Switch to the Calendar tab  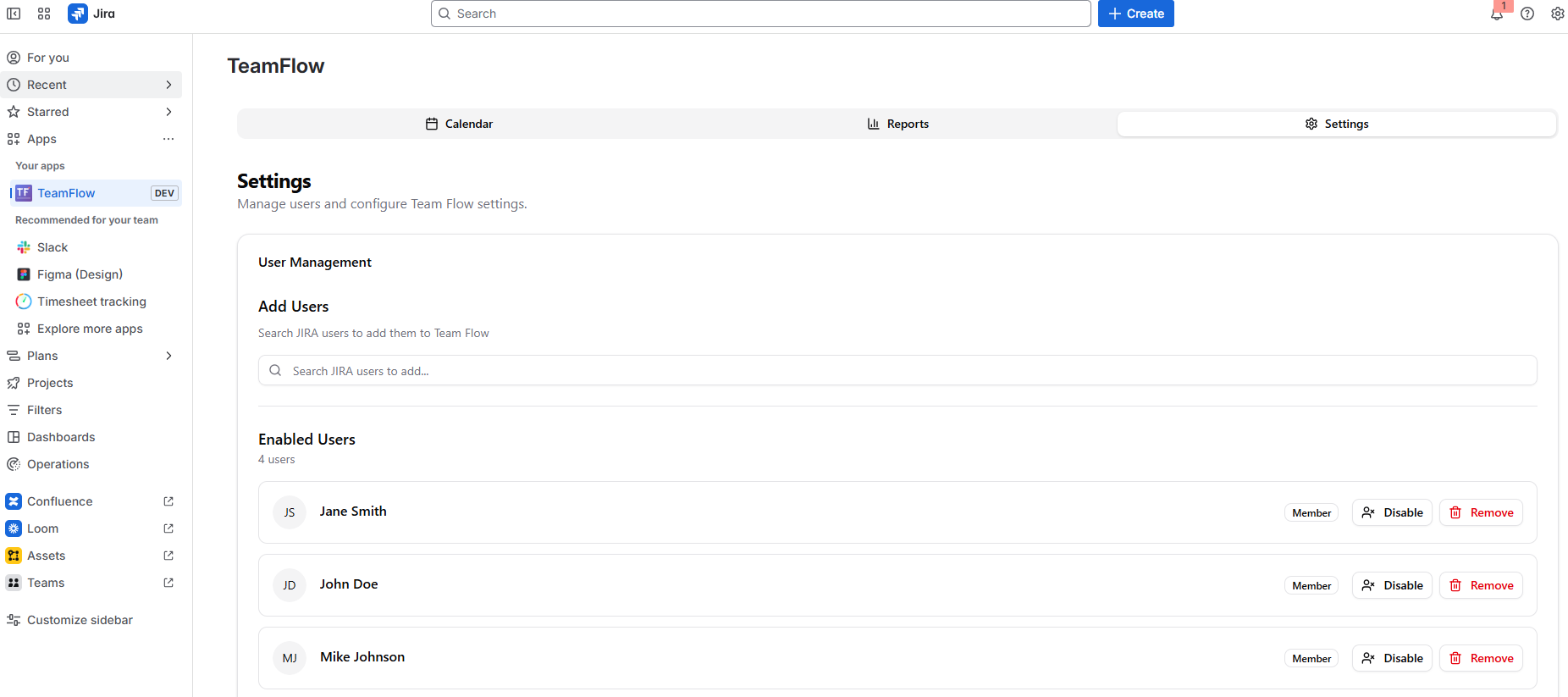459,124
